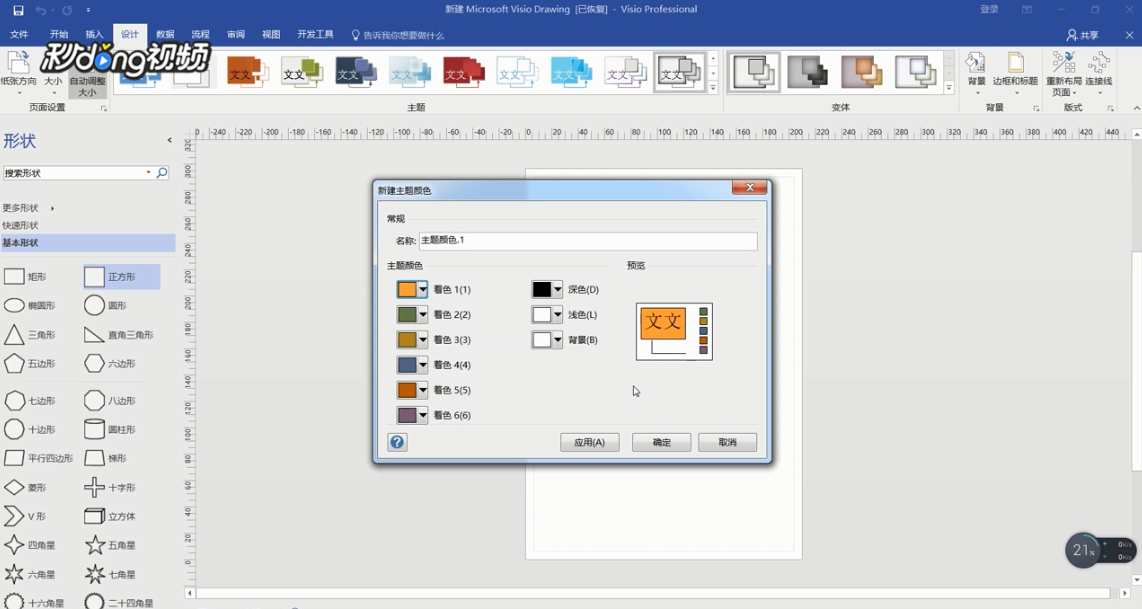Click the help question mark in dialog
The height and width of the screenshot is (609, 1142).
397,442
